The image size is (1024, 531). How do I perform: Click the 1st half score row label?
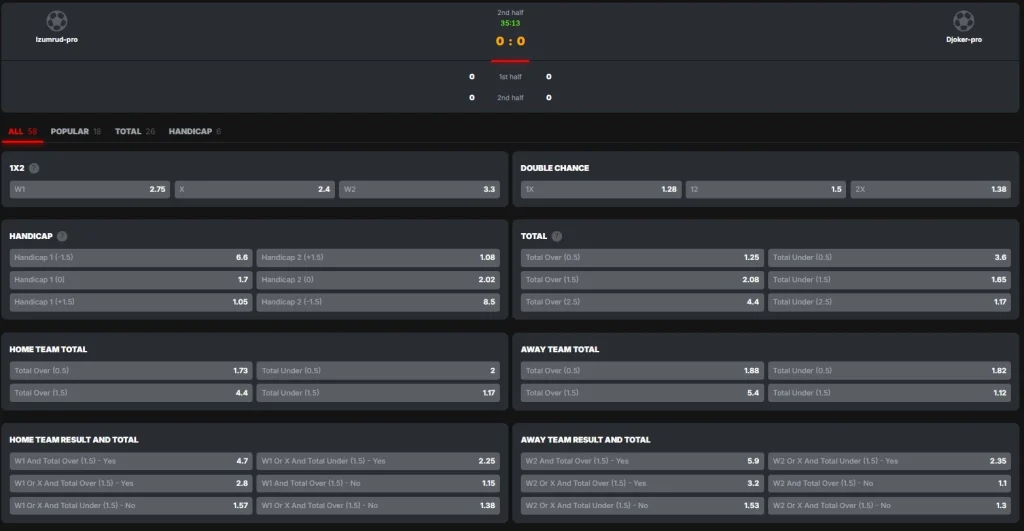[510, 76]
